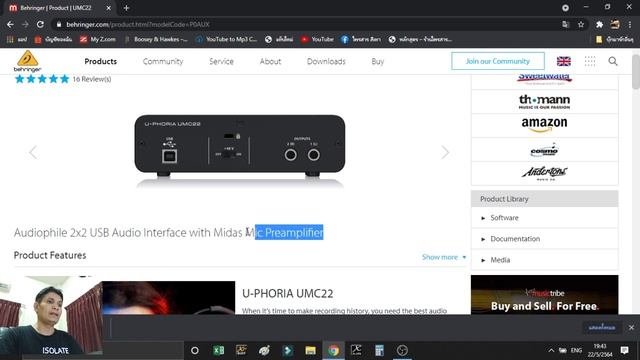This screenshot has height=360, width=640.
Task: Click the Behringer logo in the header
Action: click(27, 61)
